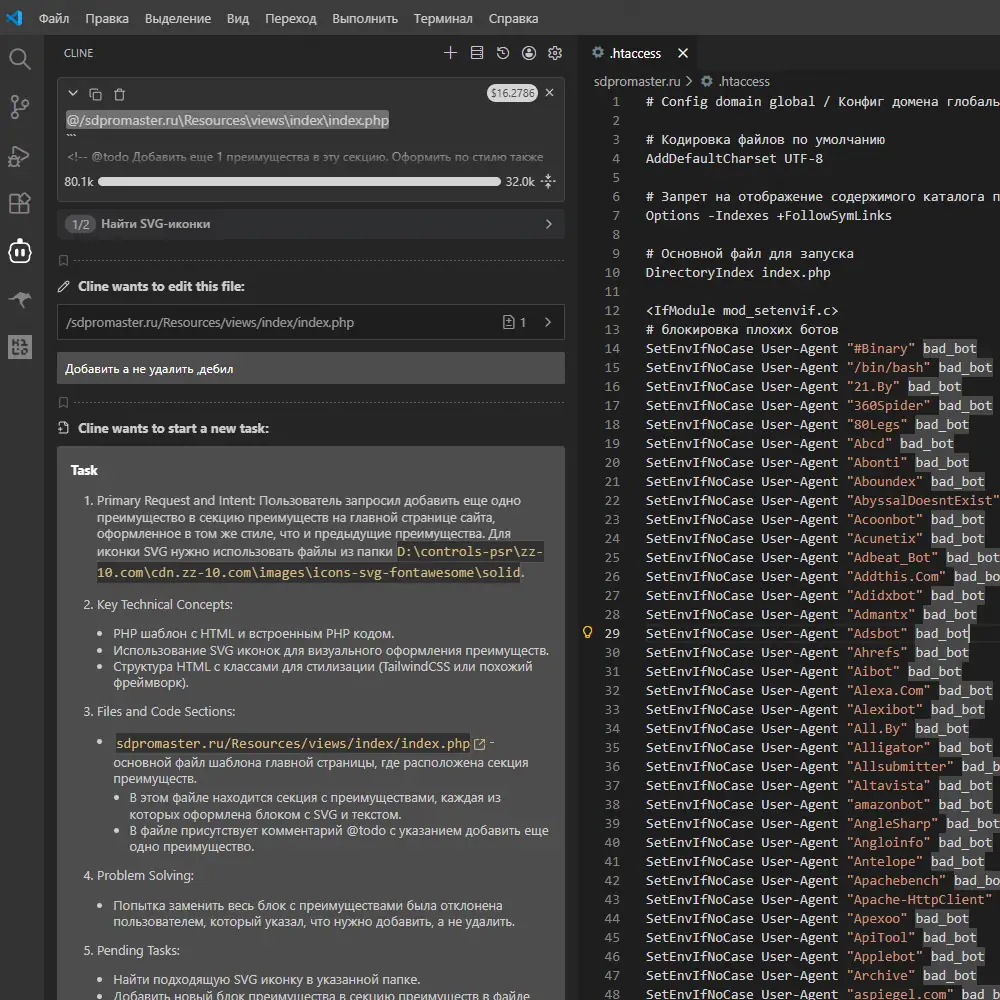The width and height of the screenshot is (1000, 1000).
Task: Open the Source Control view
Action: (20, 106)
